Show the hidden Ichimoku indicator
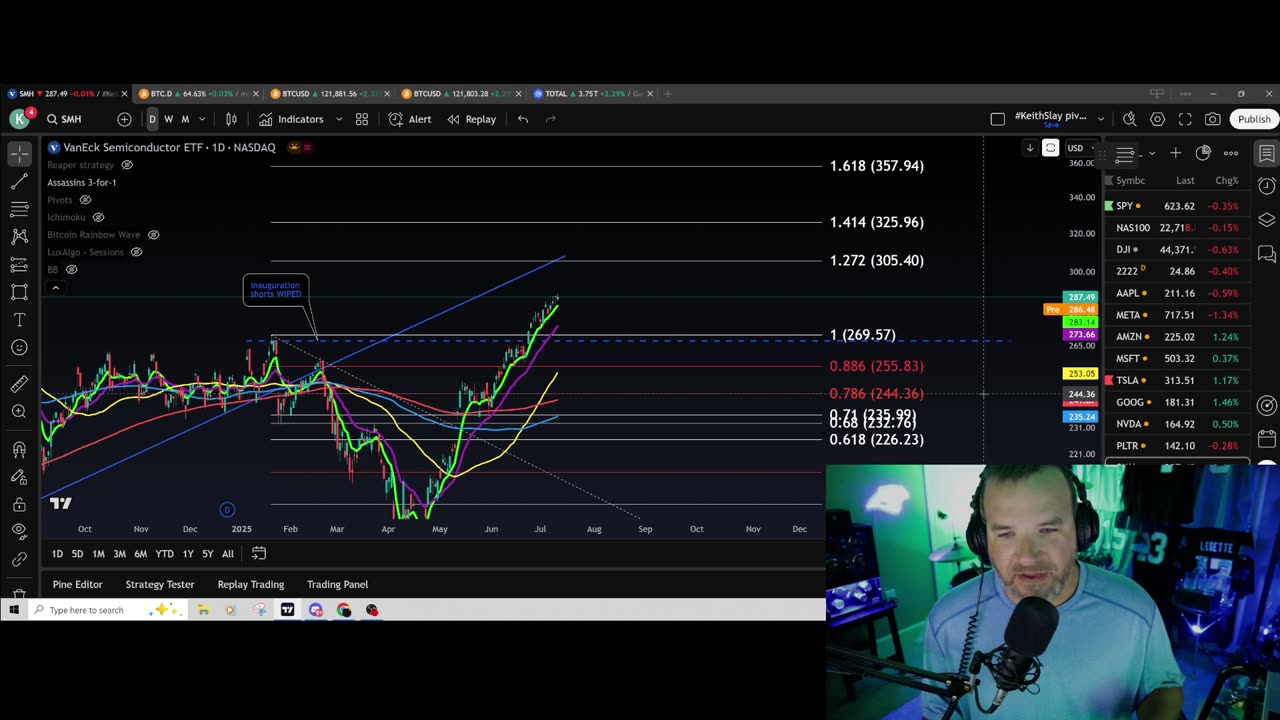Screen dimensions: 1280x720 click(98, 217)
